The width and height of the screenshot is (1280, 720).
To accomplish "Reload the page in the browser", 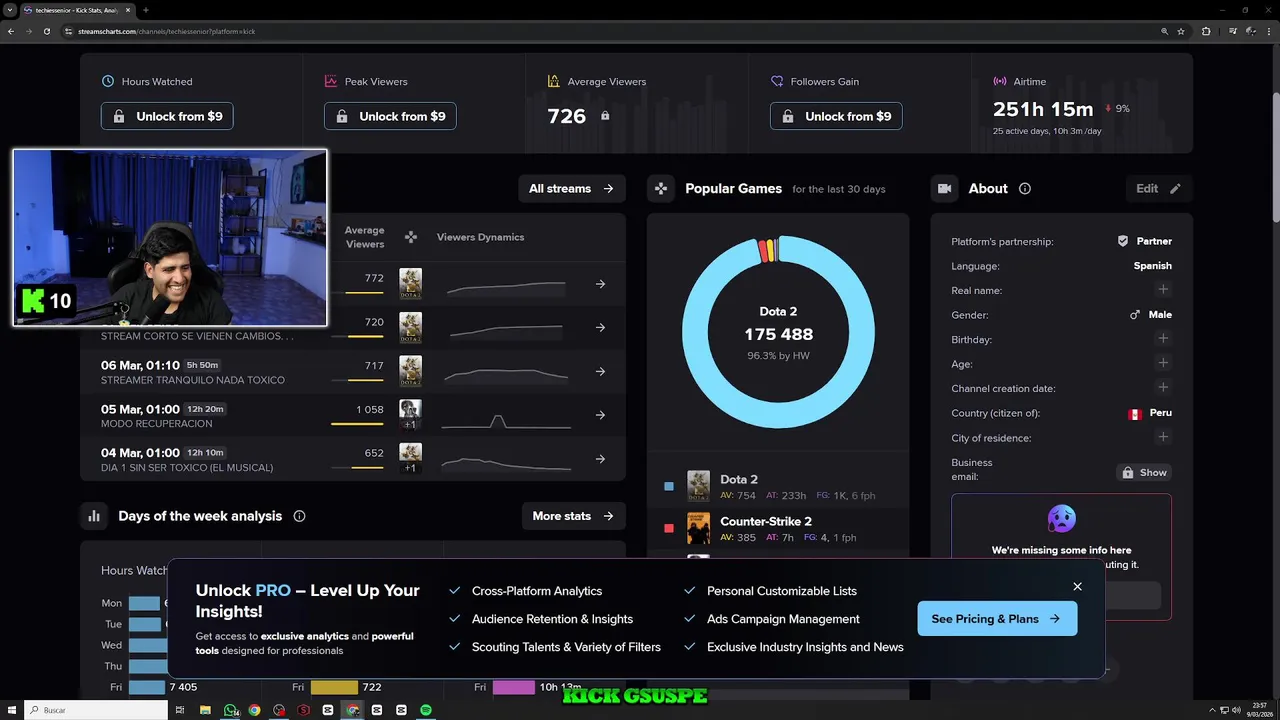I will click(x=46, y=31).
